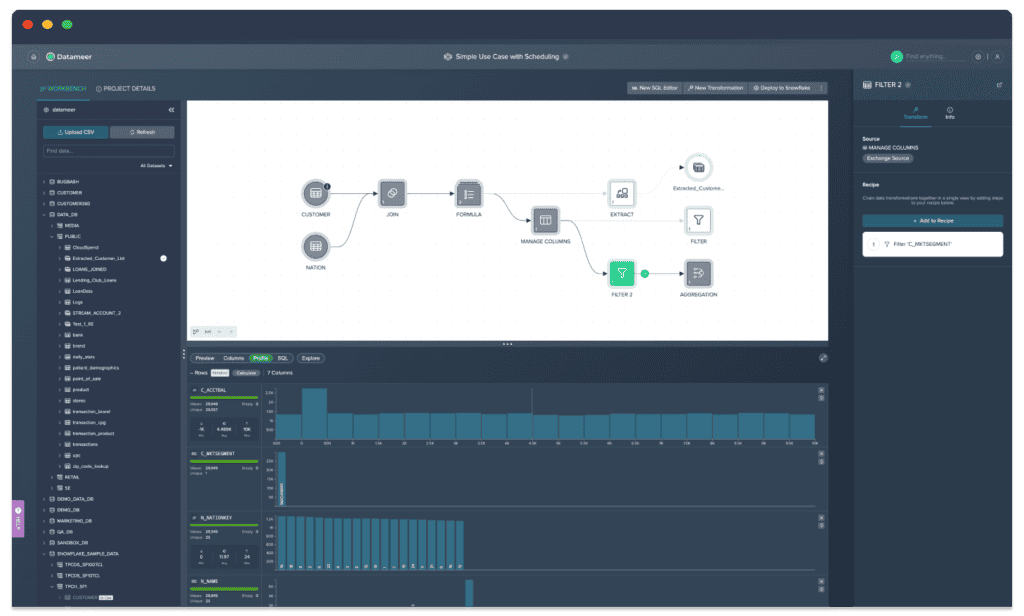This screenshot has height=616, width=1024.
Task: Expand the CloudSpend table
Action: click(x=59, y=248)
